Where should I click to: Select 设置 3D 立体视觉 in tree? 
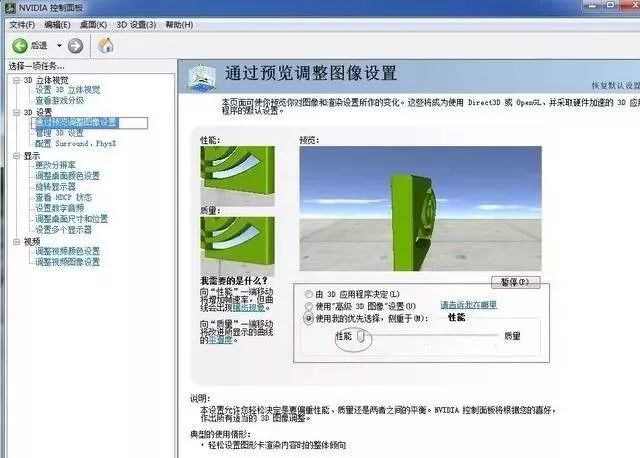click(x=68, y=90)
